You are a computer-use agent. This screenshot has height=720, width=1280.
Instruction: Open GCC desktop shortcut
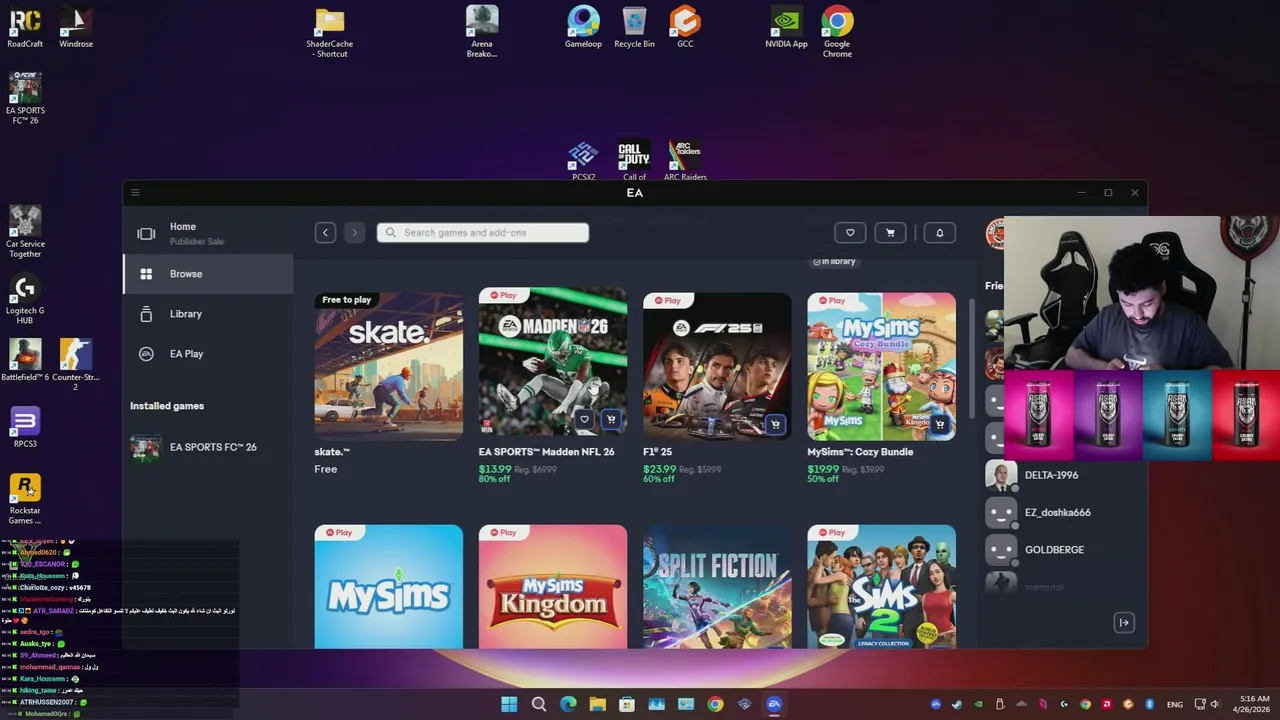click(x=685, y=28)
